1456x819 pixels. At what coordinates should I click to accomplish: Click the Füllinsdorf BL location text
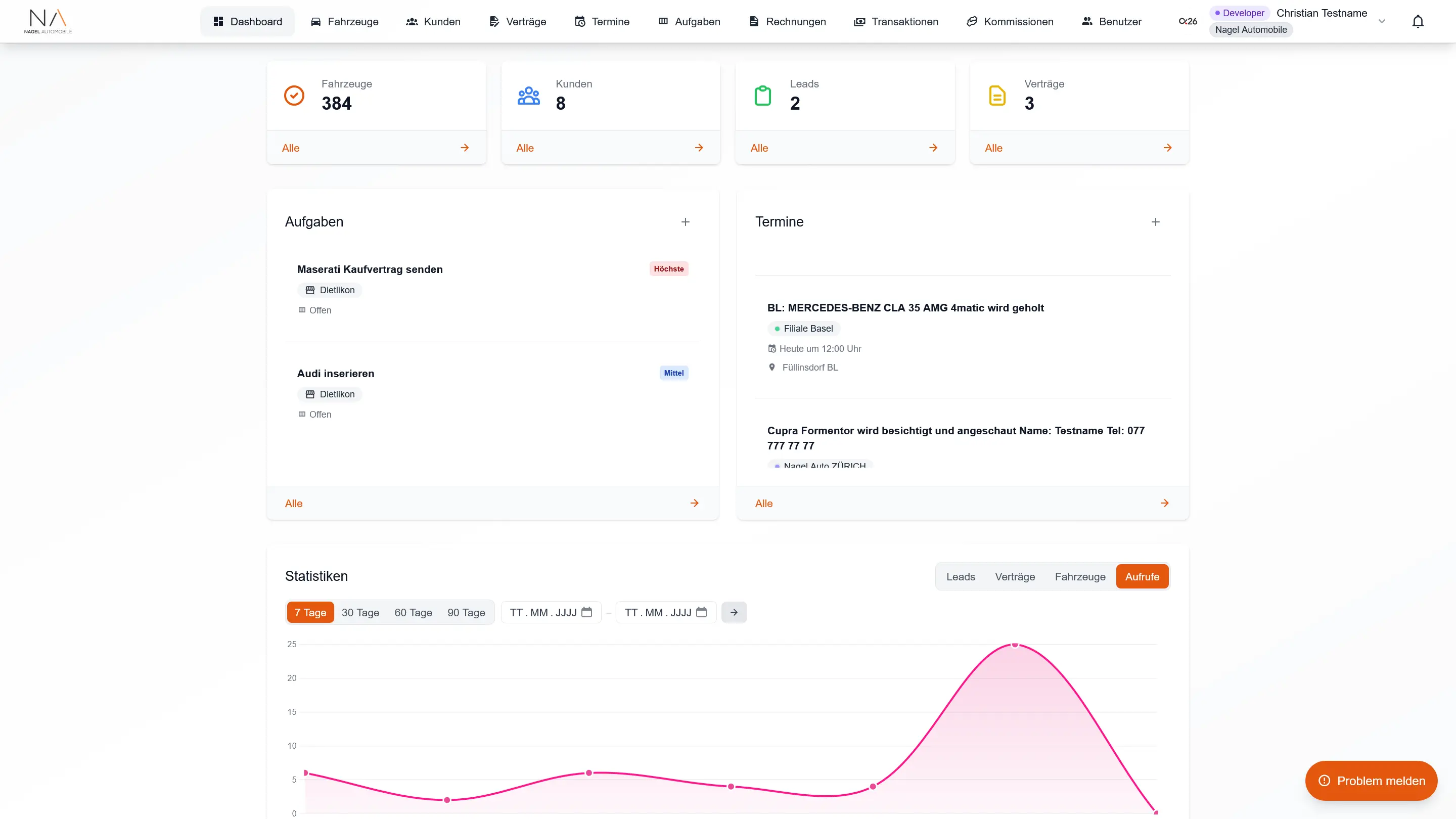pyautogui.click(x=809, y=368)
